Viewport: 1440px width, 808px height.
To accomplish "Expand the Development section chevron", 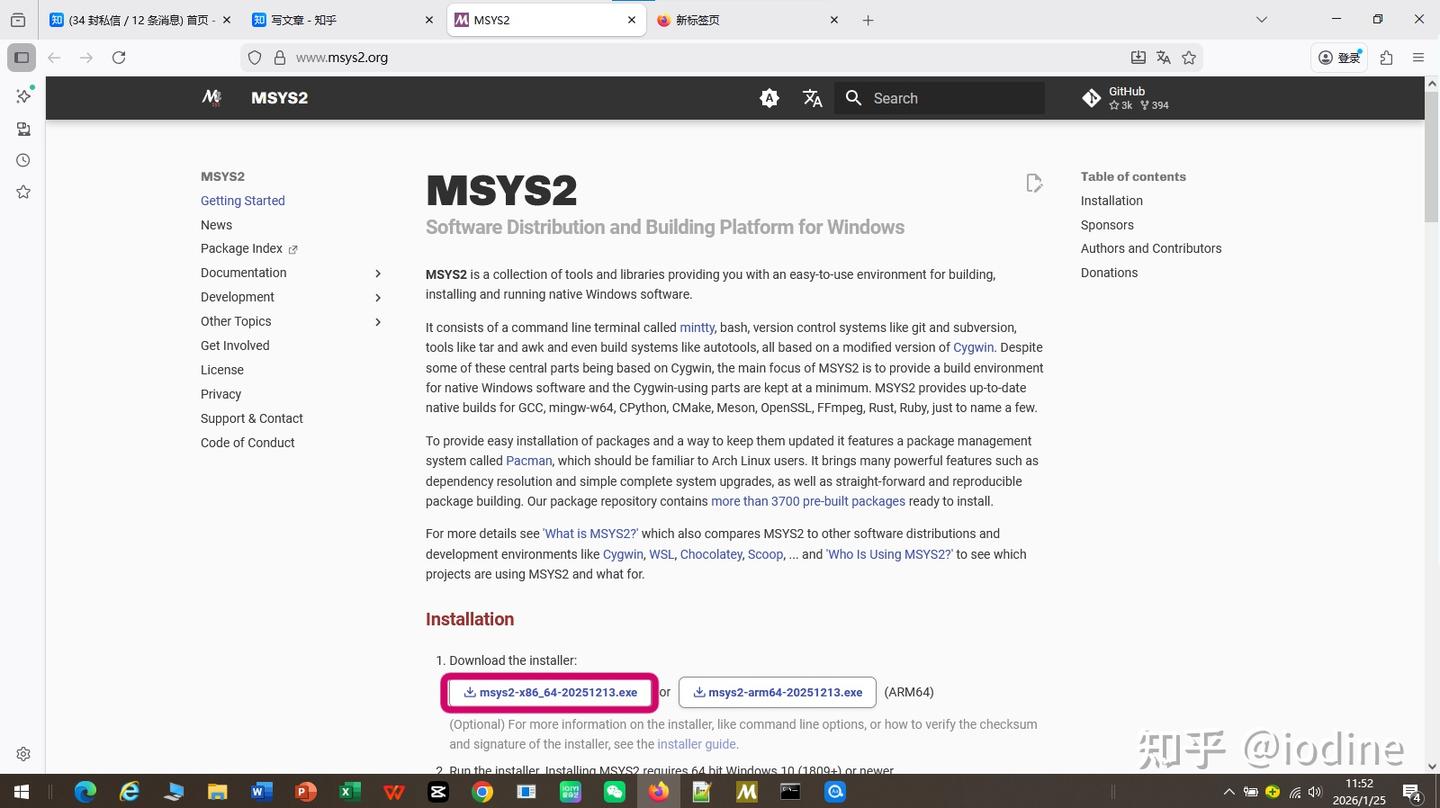I will pyautogui.click(x=377, y=297).
